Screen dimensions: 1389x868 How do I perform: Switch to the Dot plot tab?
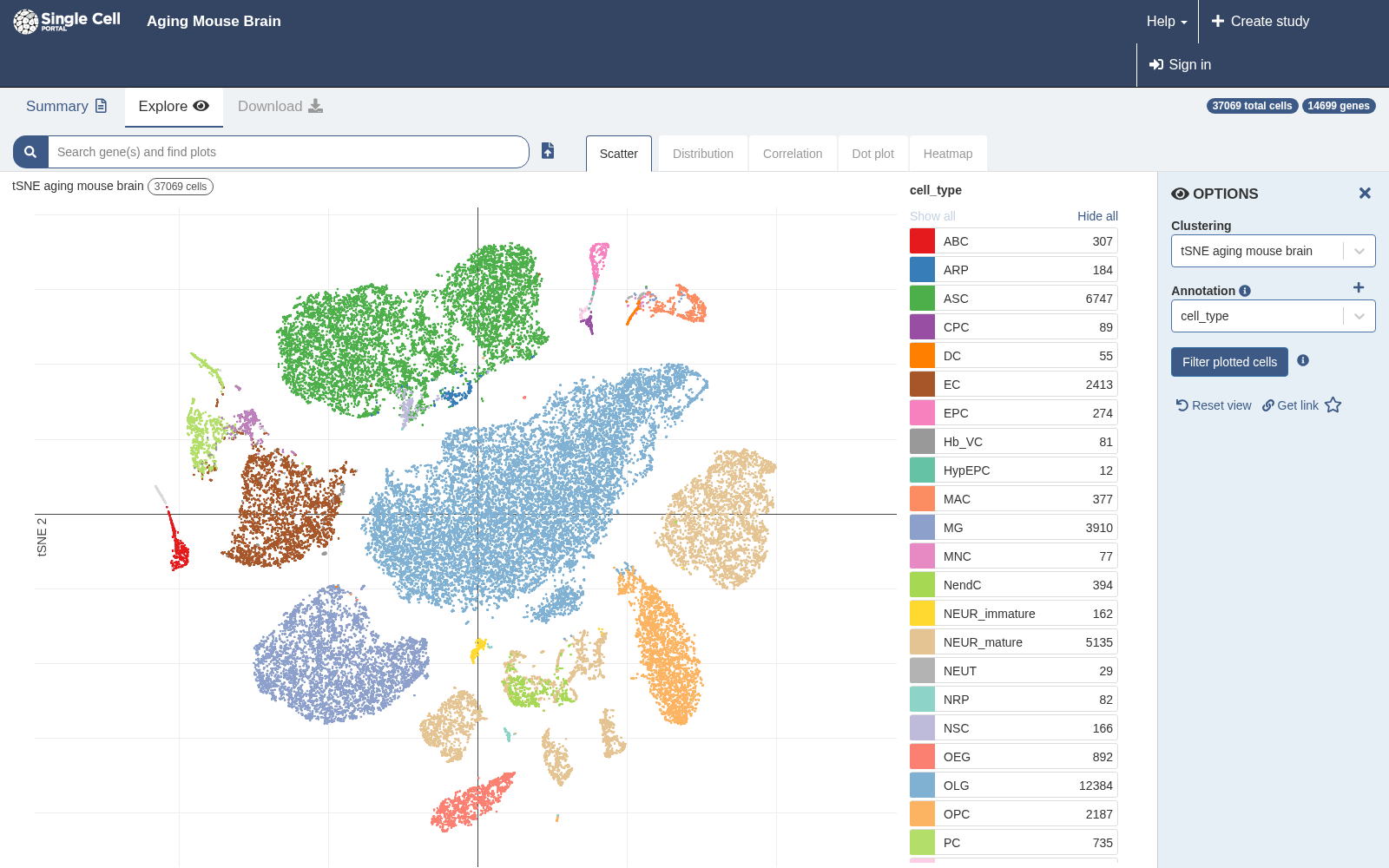tap(873, 154)
